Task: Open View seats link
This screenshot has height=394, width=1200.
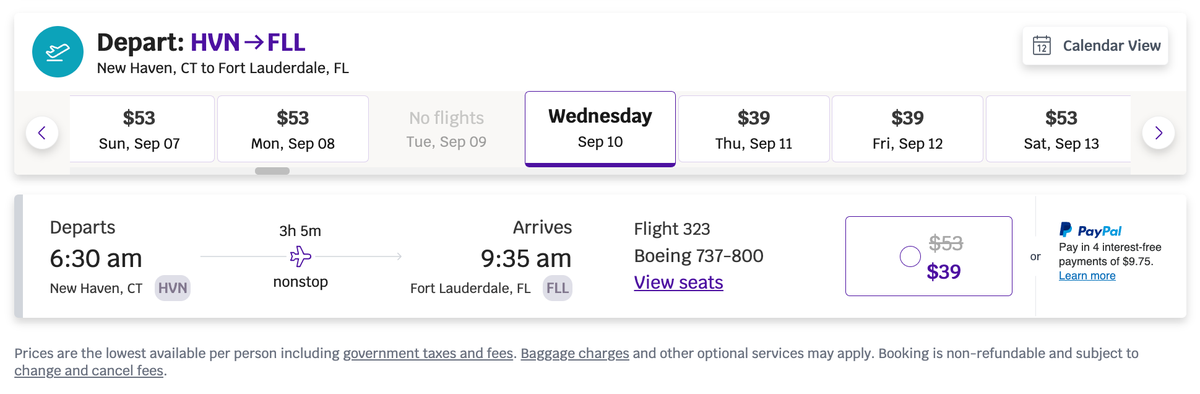Action: (678, 282)
